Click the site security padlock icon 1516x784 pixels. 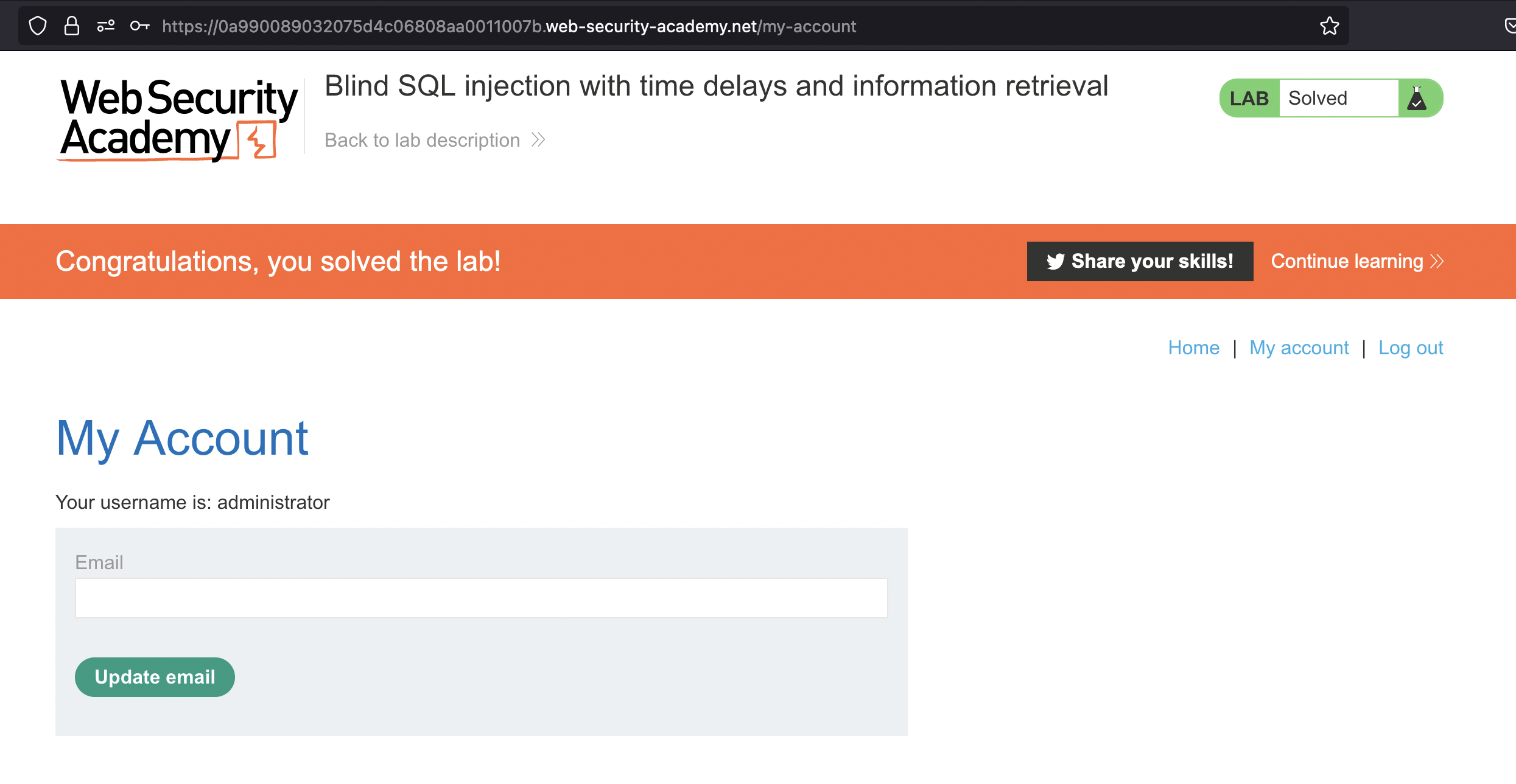(72, 26)
